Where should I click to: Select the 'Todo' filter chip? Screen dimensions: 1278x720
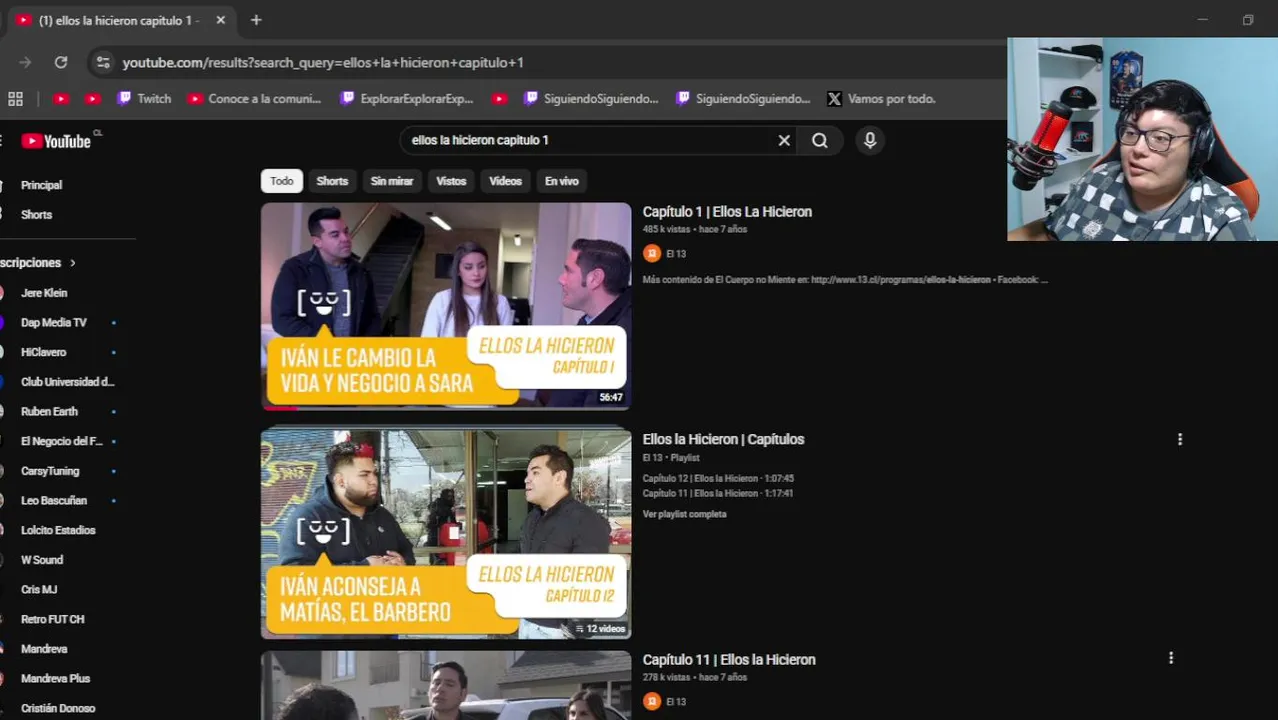point(282,181)
